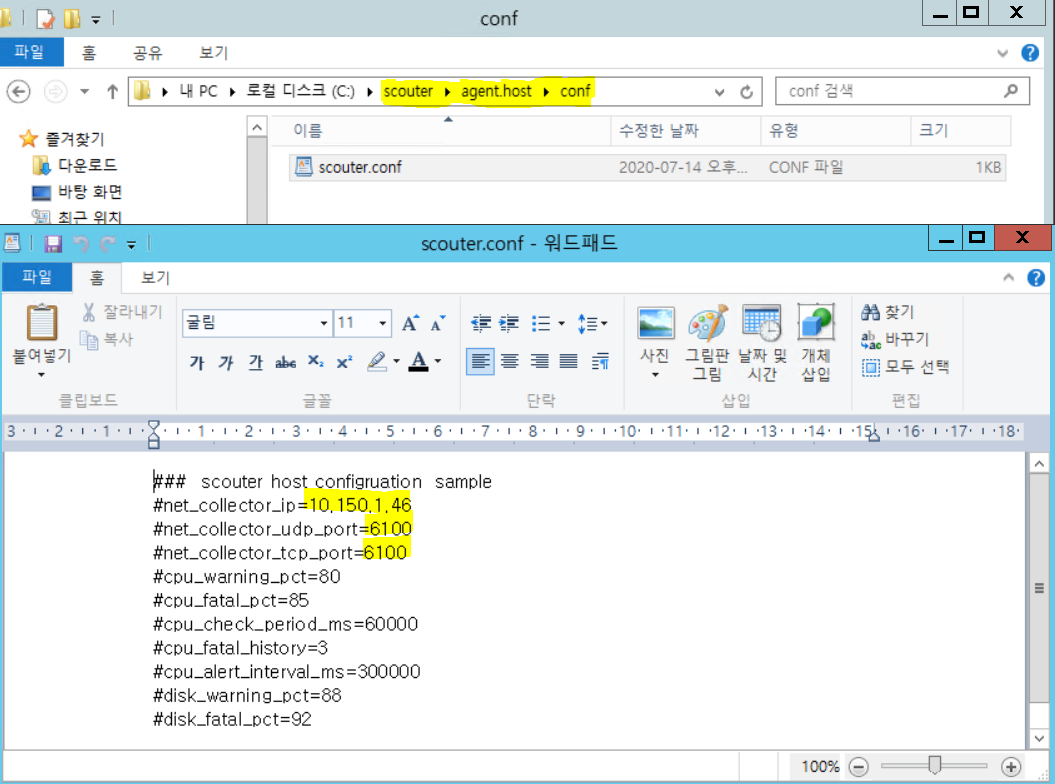This screenshot has width=1055, height=784.
Task: Apply the font color A button
Action: 419,362
